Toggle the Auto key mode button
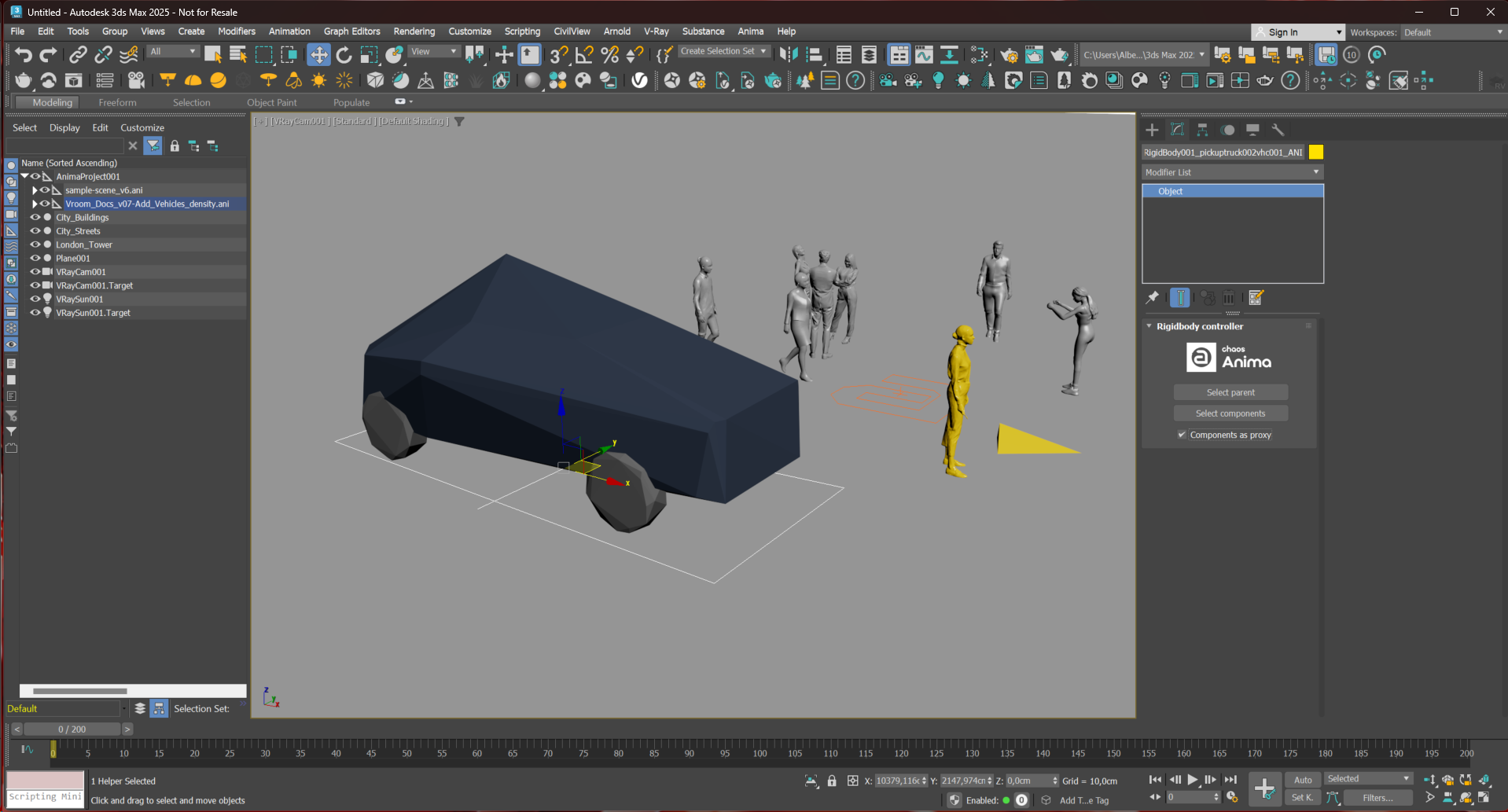This screenshot has height=812, width=1508. (x=1303, y=780)
